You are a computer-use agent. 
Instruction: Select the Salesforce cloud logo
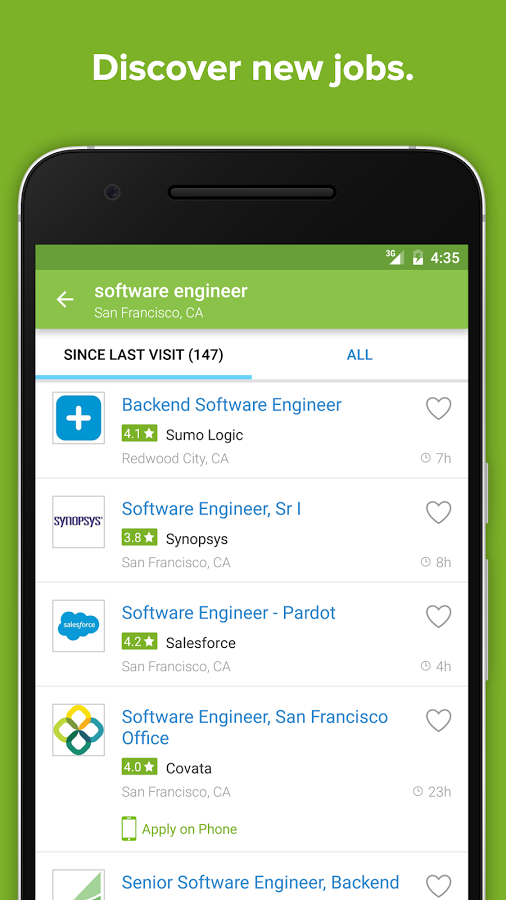pyautogui.click(x=79, y=626)
